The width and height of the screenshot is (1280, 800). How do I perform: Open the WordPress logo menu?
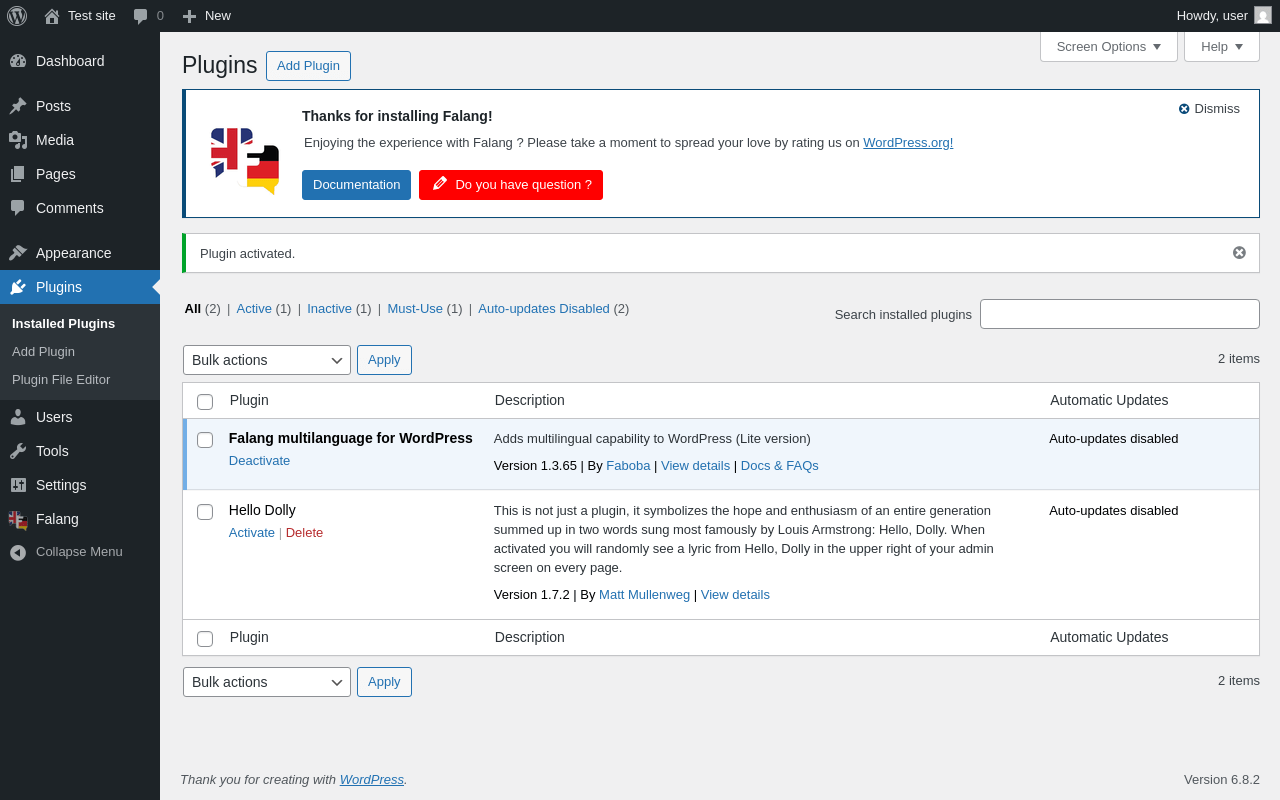click(x=17, y=16)
